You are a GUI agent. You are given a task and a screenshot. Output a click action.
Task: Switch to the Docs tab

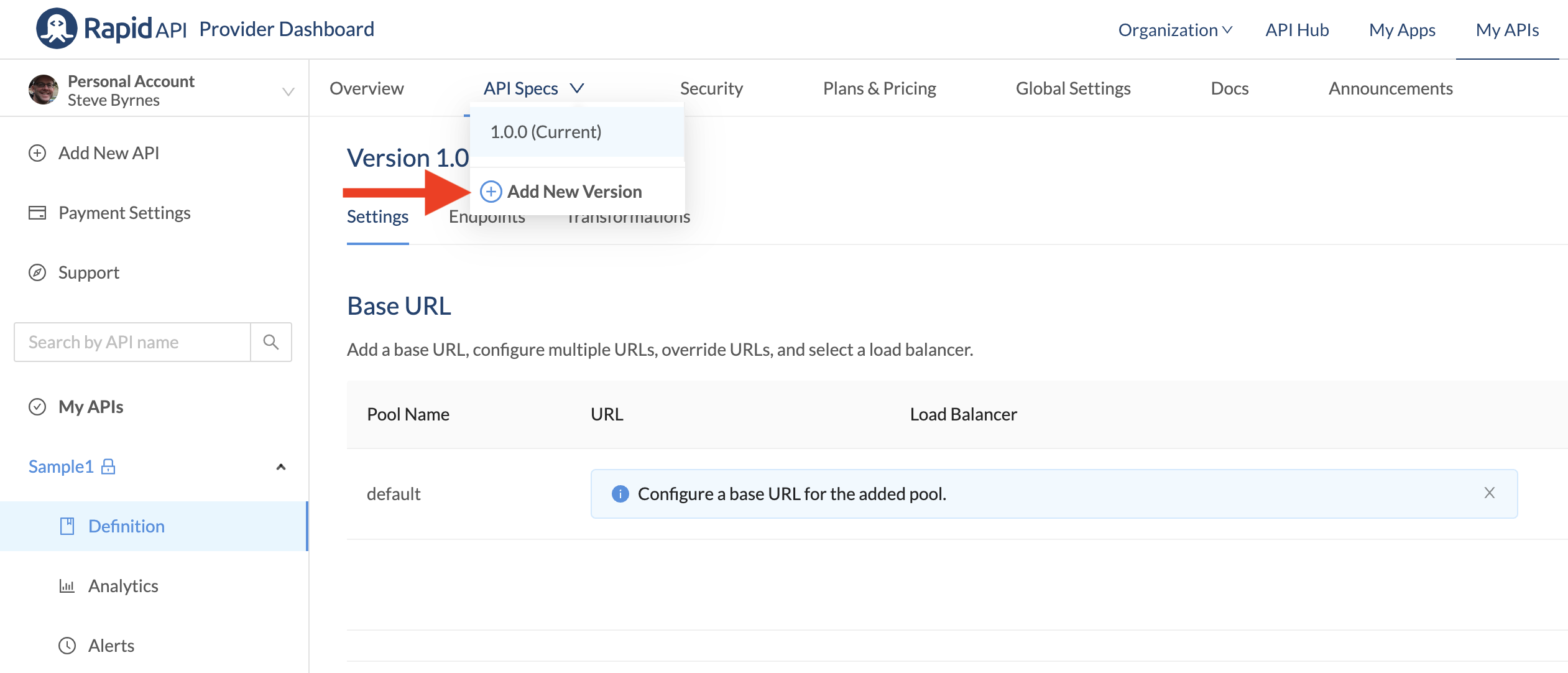tap(1229, 88)
